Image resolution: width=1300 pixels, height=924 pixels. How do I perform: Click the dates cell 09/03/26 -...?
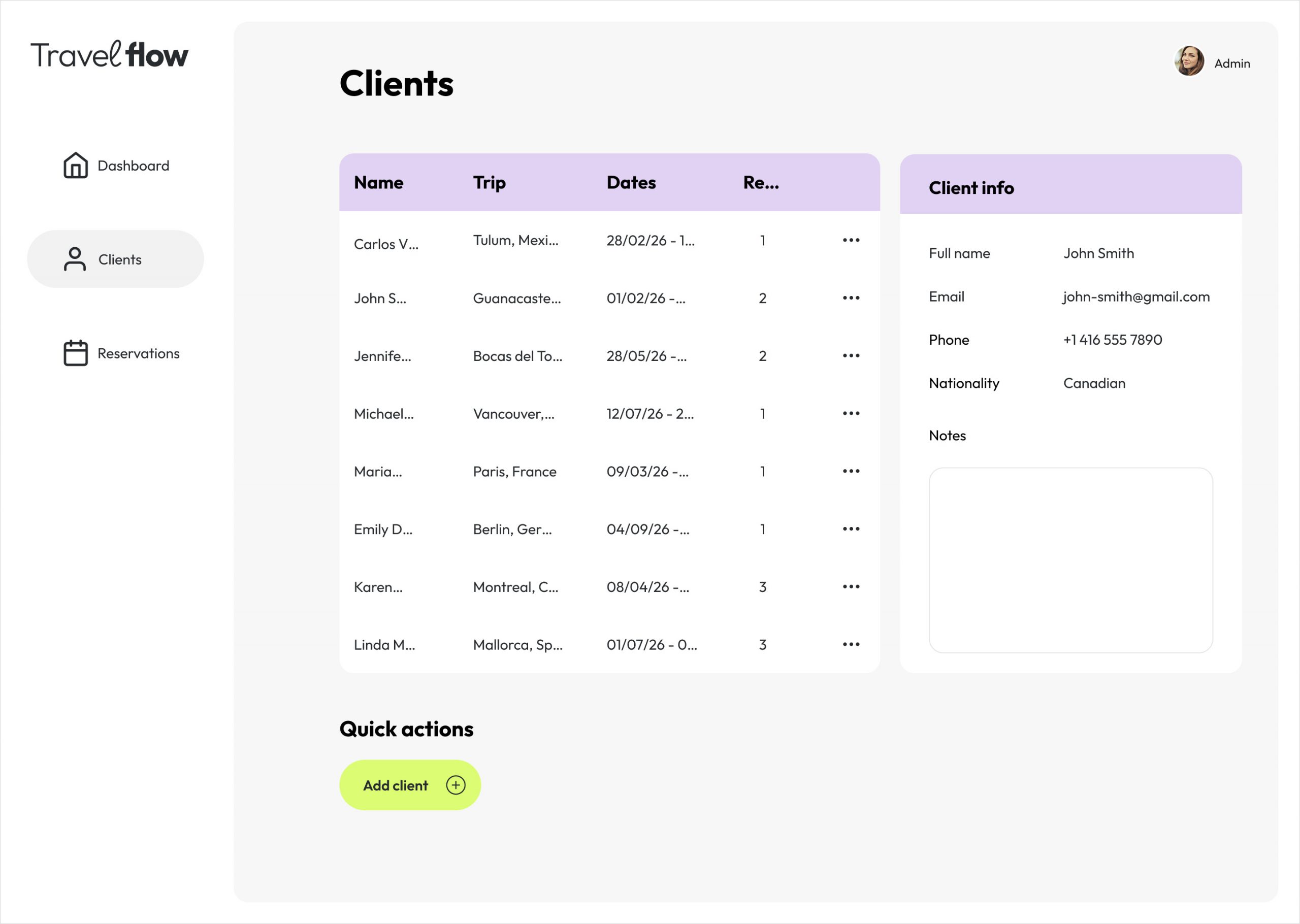coord(647,472)
